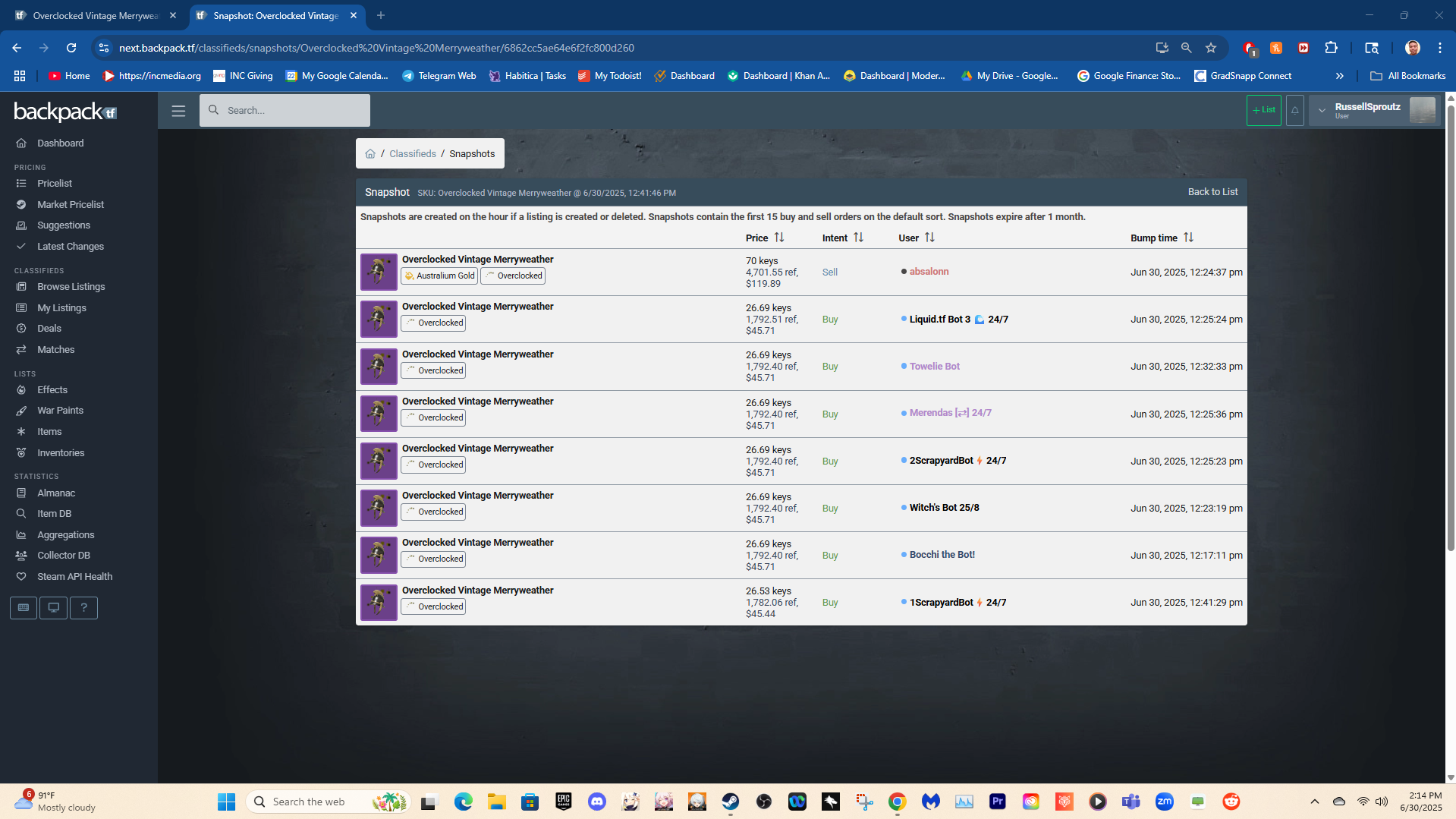This screenshot has width=1456, height=819.
Task: Sort listings by Intent column arrows
Action: click(x=858, y=238)
